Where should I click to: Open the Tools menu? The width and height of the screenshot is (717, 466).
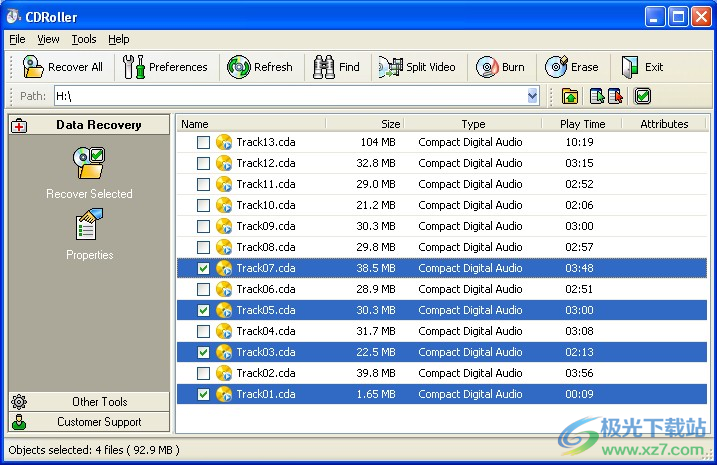84,39
